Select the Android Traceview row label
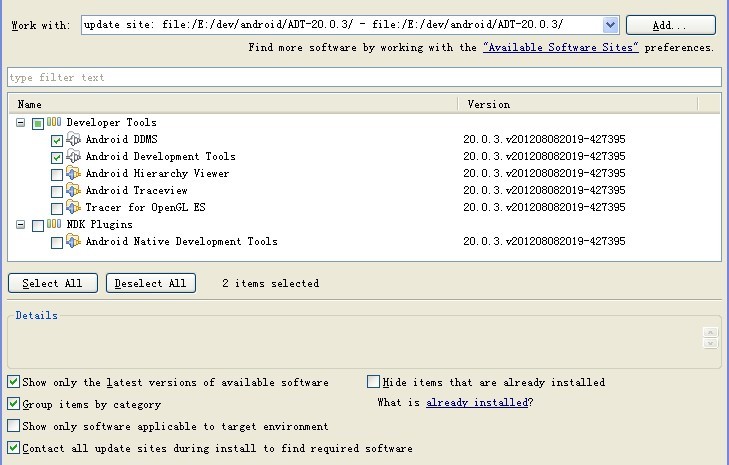The height and width of the screenshot is (465, 729). click(136, 190)
